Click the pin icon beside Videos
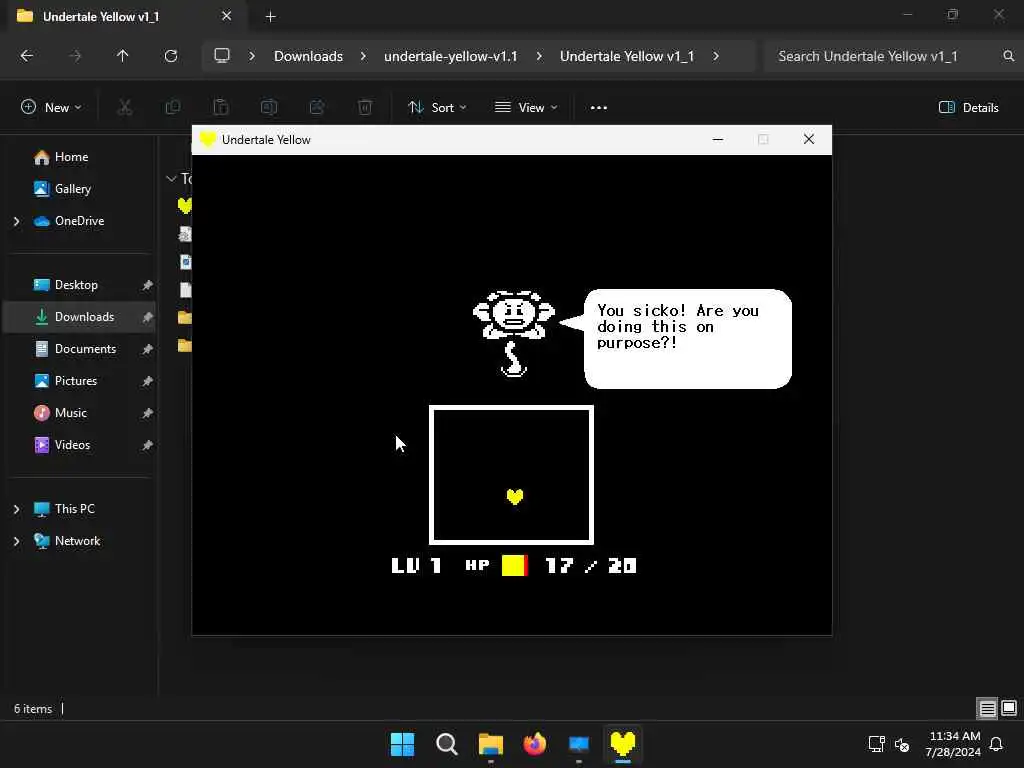The width and height of the screenshot is (1024, 768). [148, 445]
